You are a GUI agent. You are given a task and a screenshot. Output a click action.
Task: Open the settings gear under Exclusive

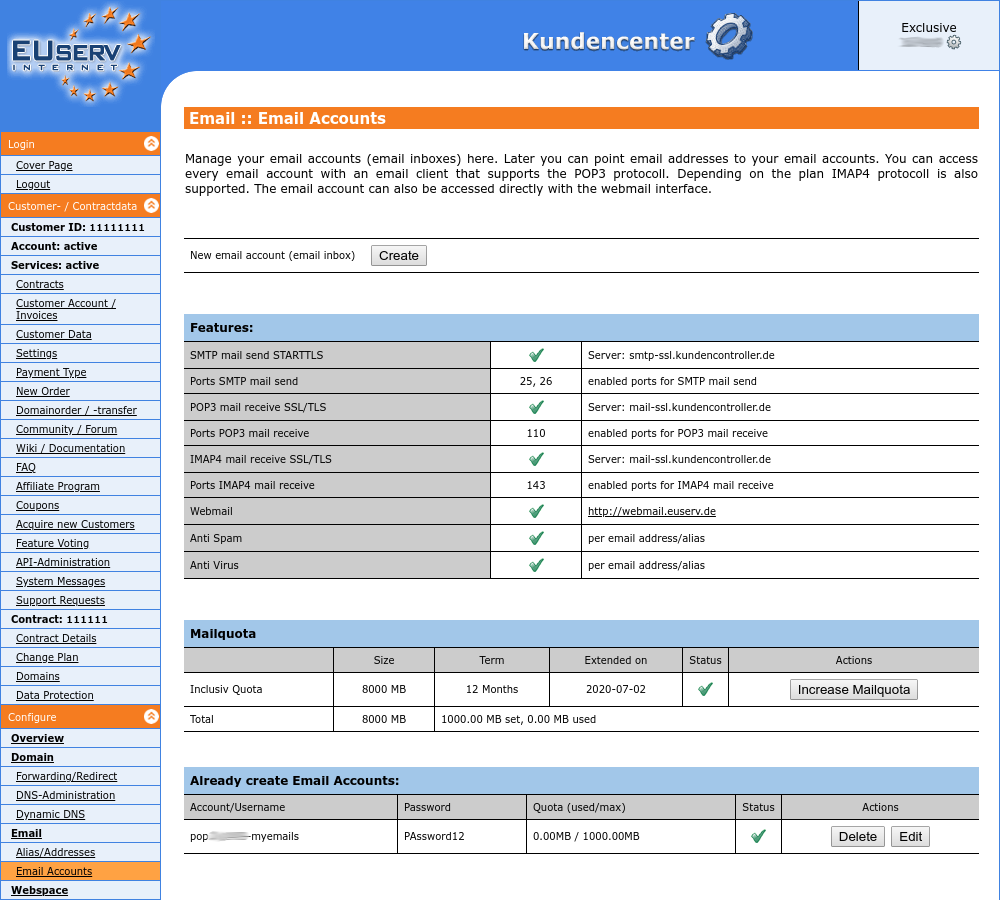pos(953,43)
